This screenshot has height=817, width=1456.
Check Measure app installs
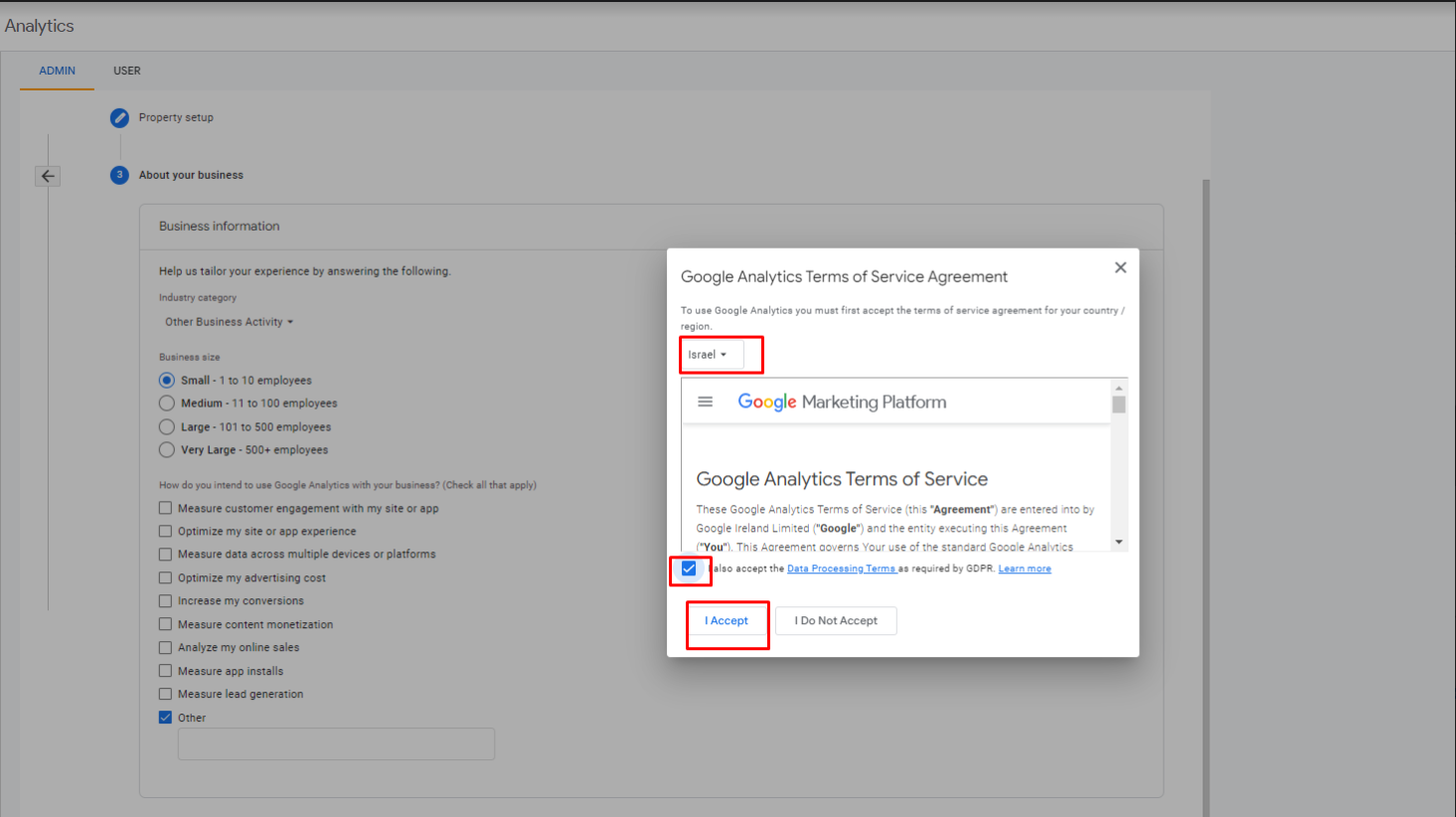165,671
